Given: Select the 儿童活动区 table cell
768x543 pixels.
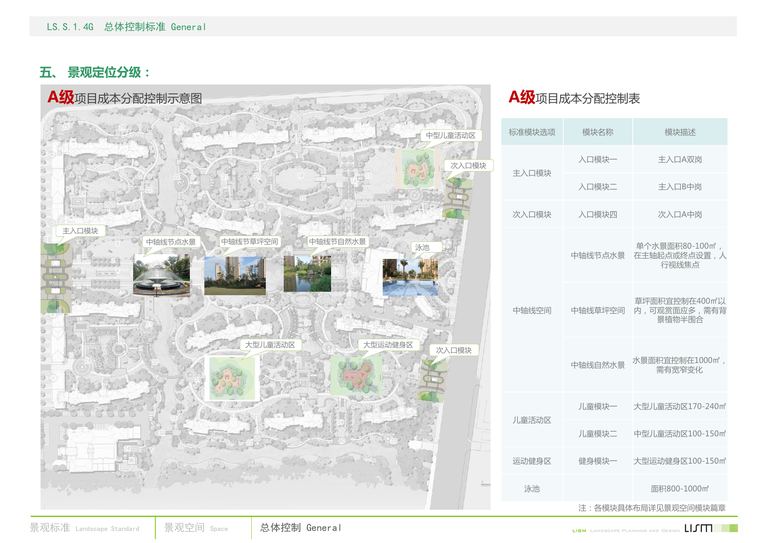Looking at the screenshot, I should (x=532, y=420).
